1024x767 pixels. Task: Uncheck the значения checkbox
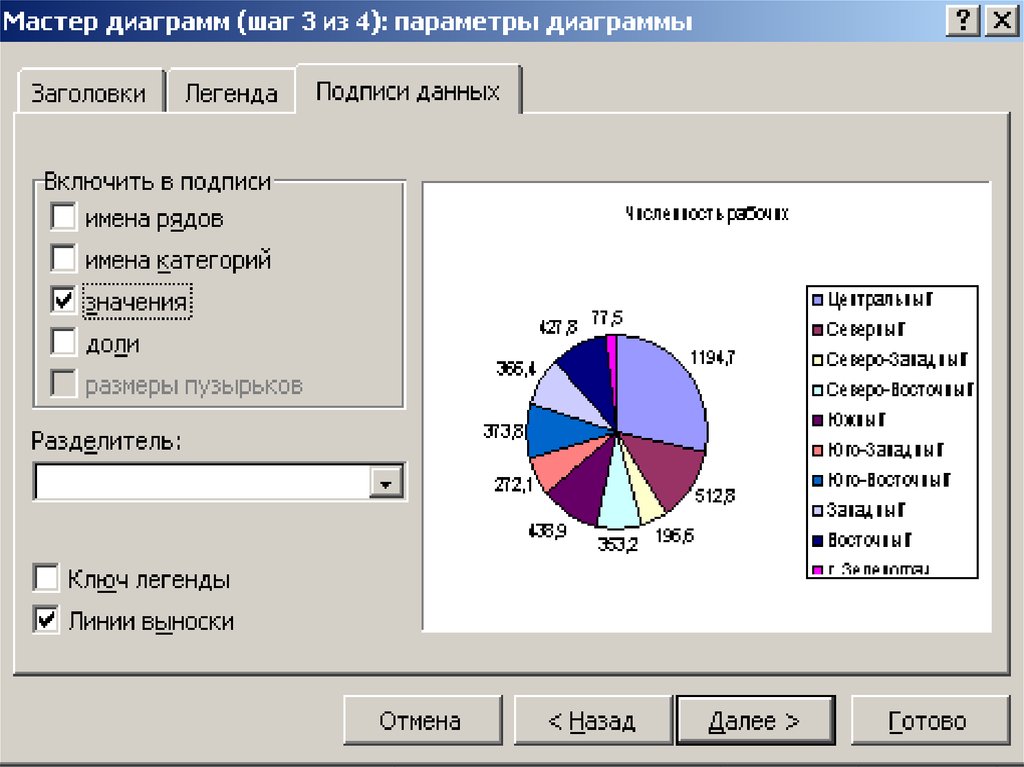tap(63, 301)
